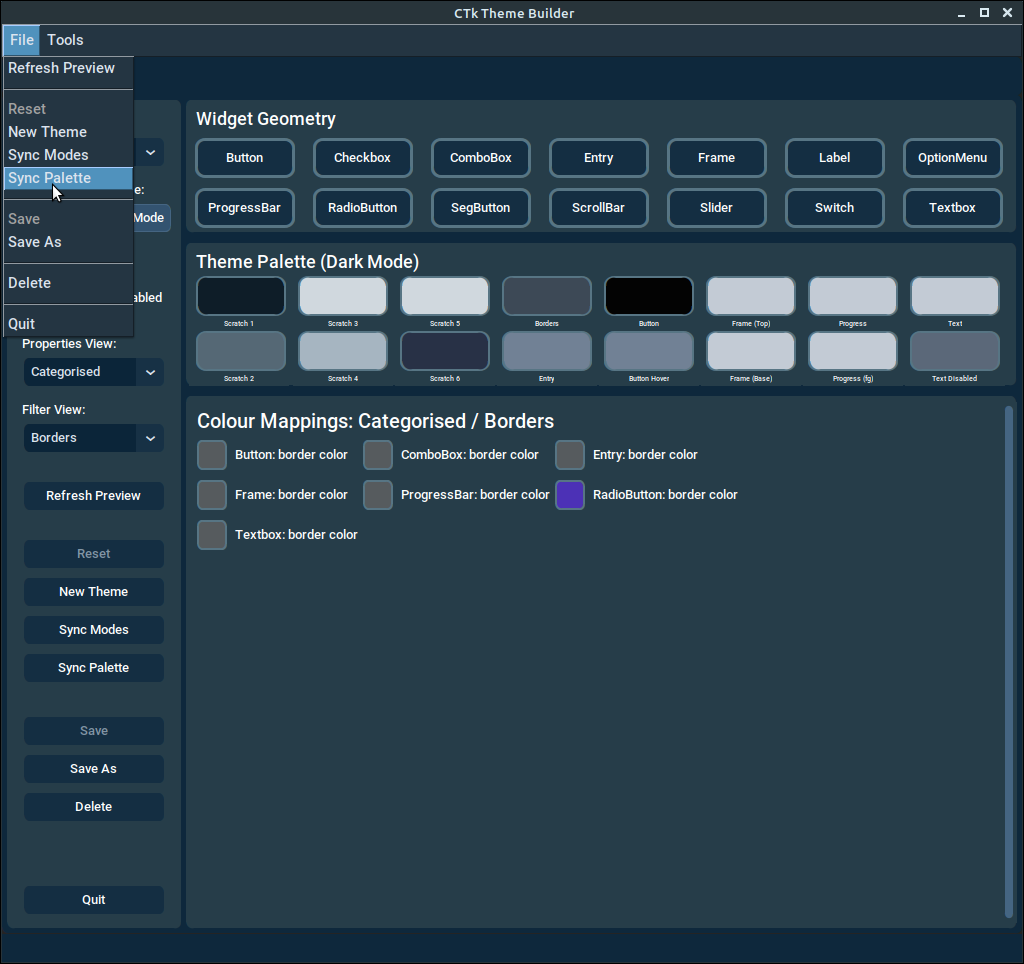Viewport: 1024px width, 964px height.
Task: Click sidebar Sync Palette button
Action: (x=93, y=667)
